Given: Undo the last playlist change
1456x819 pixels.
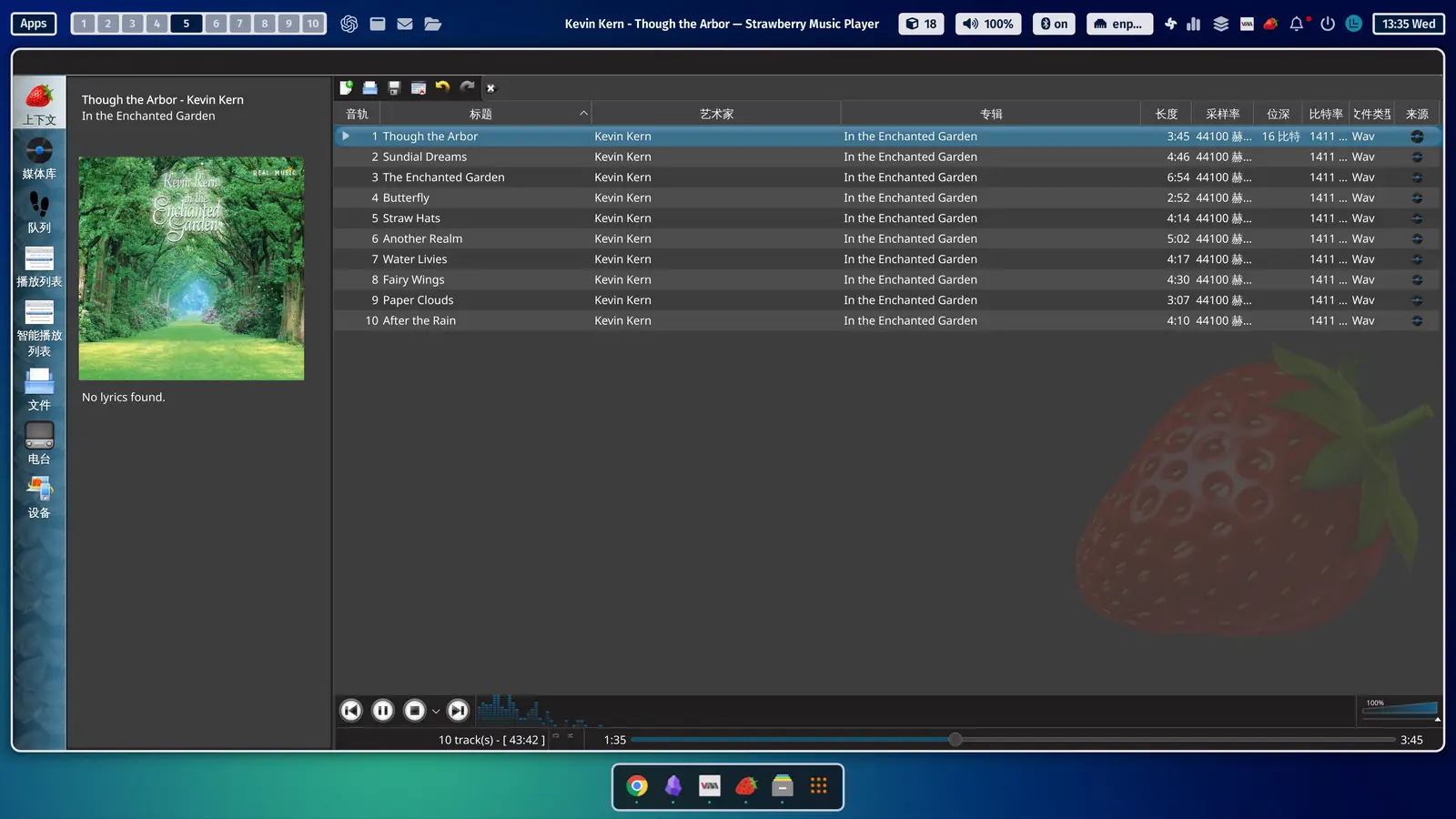Looking at the screenshot, I should click(442, 87).
